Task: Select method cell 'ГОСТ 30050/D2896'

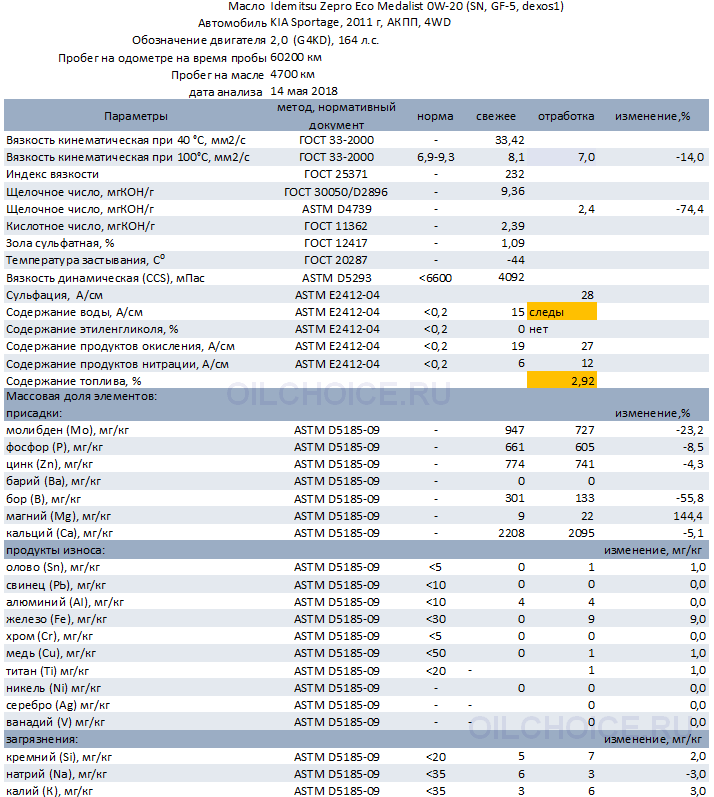Action: click(x=335, y=193)
